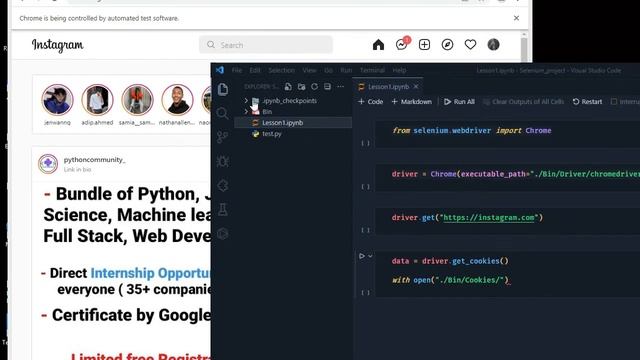The height and width of the screenshot is (360, 640).
Task: Open Instagram Messenger with notification badge
Action: (x=402, y=44)
